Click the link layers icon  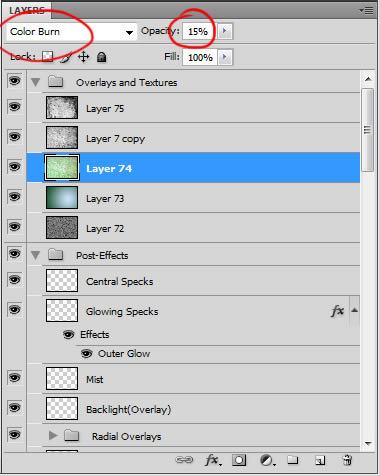[x=184, y=460]
